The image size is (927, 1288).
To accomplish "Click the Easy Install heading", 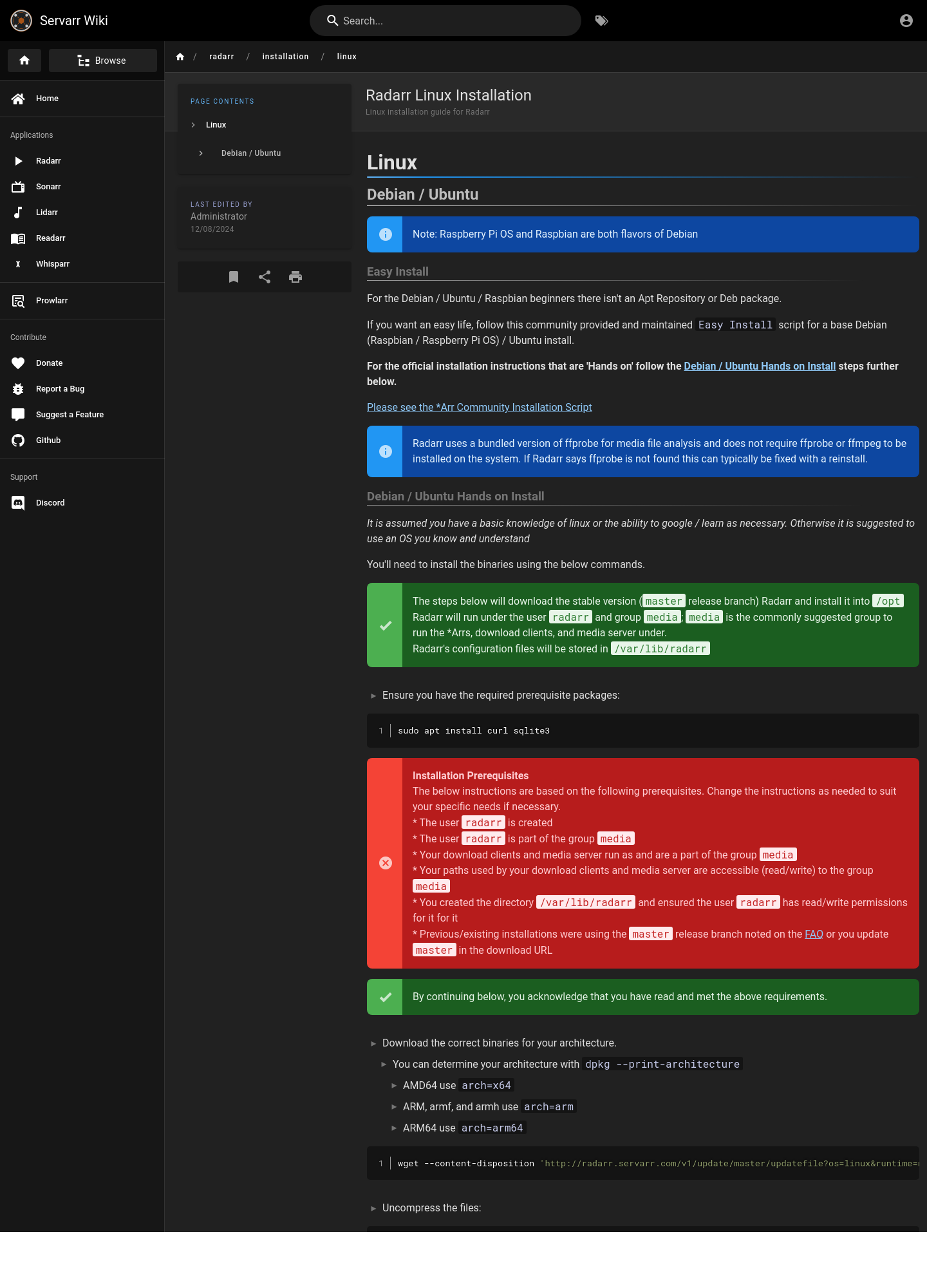I will [398, 272].
